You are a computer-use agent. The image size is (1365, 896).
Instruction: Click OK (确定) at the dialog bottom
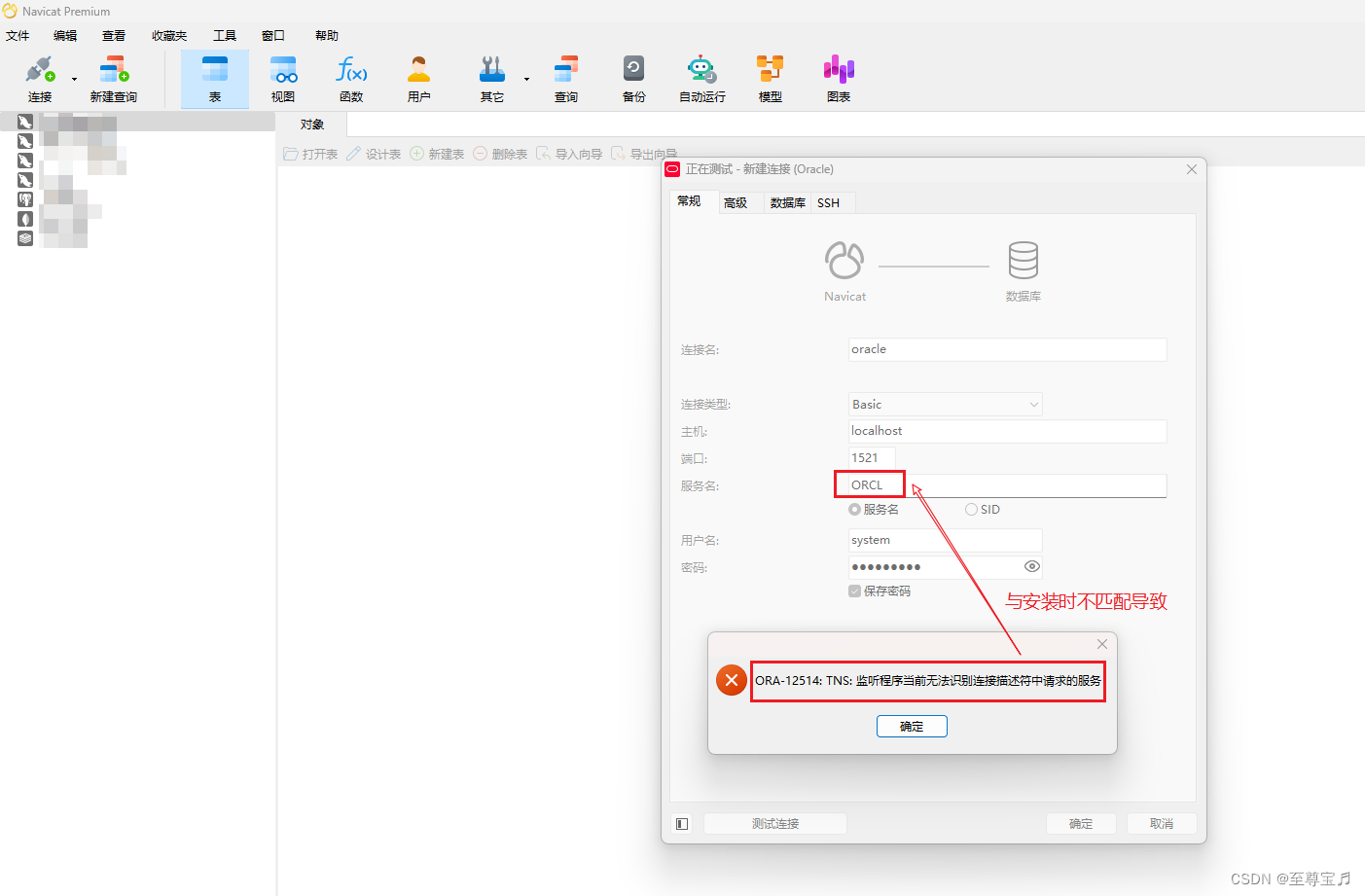pos(1081,824)
